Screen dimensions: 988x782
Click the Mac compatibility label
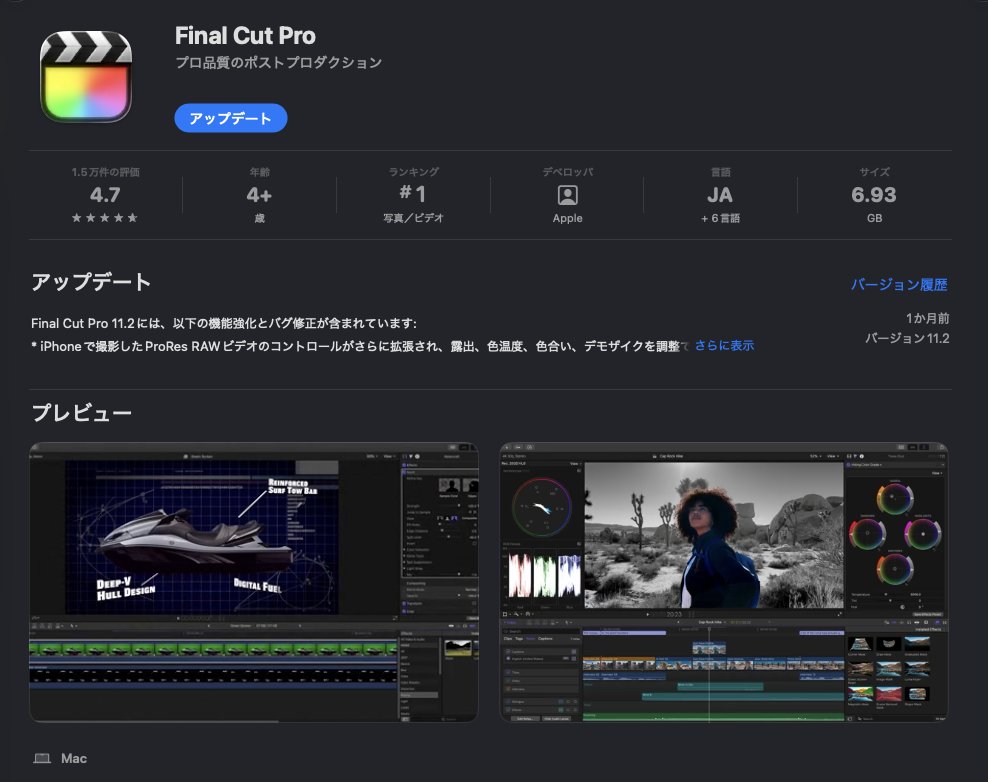(x=74, y=758)
